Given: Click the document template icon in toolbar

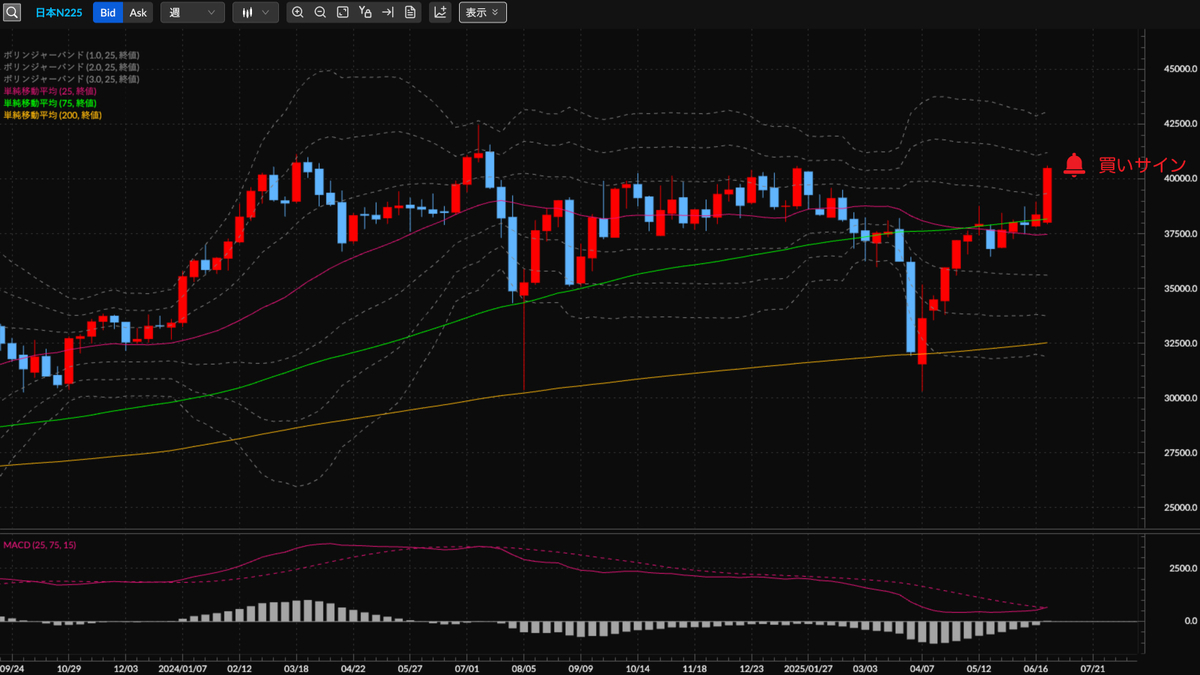Looking at the screenshot, I should (411, 13).
